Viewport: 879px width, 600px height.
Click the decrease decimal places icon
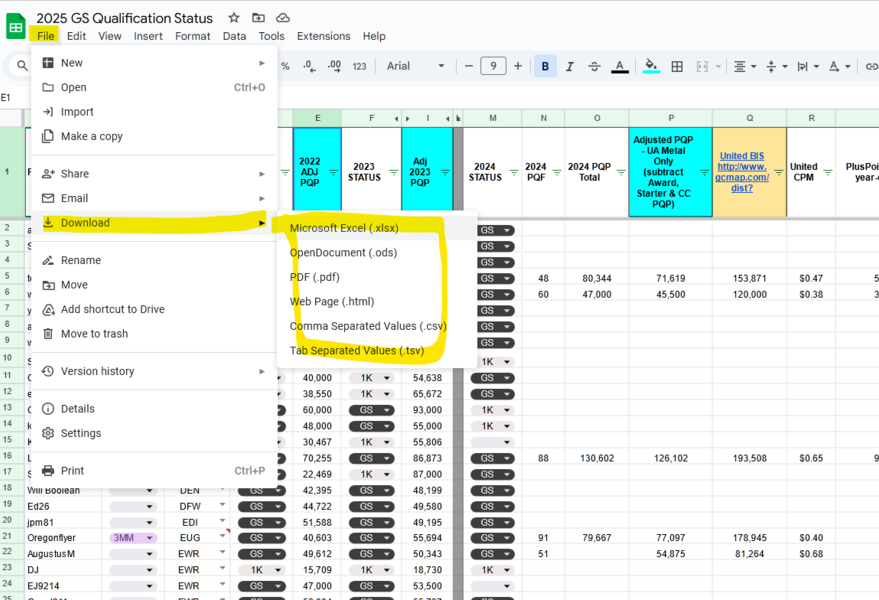click(309, 66)
